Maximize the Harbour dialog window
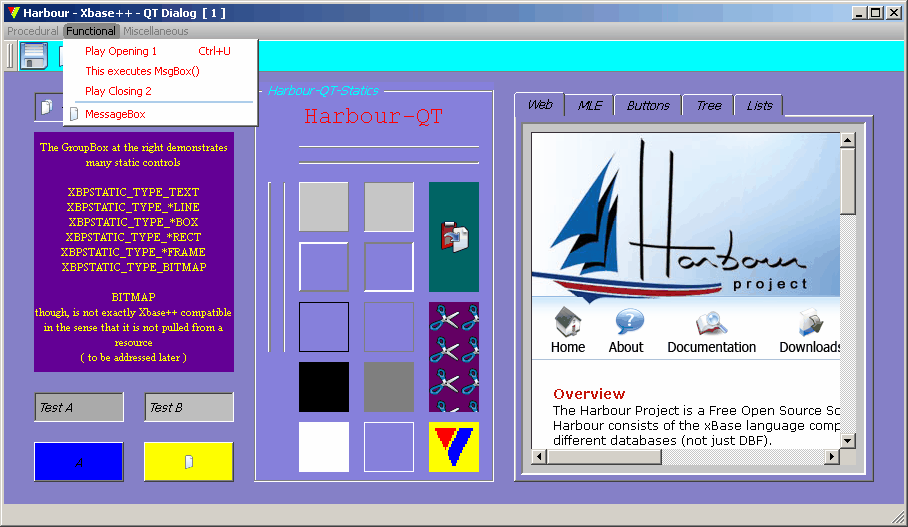 pos(876,13)
